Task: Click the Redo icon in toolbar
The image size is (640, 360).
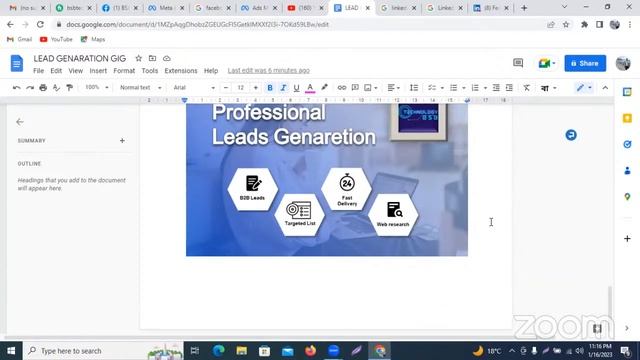Action: (30, 88)
